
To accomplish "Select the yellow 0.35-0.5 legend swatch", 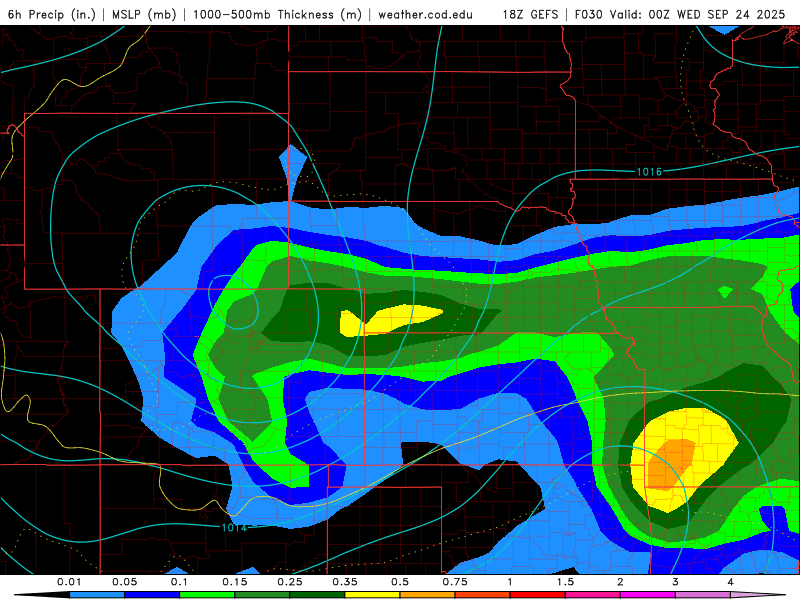I will (x=372, y=595).
